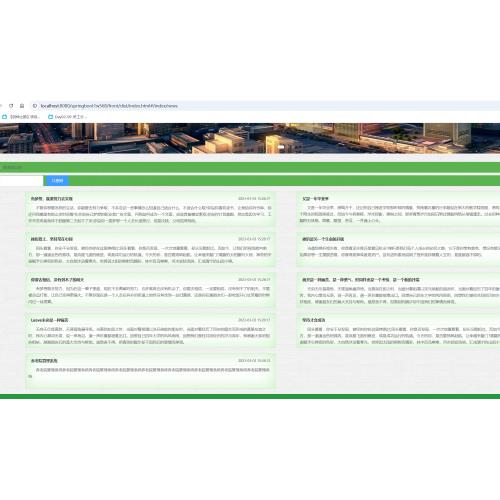500x500 pixels.
Task: Click the white carousel indicator on the banner
Action: point(281,147)
